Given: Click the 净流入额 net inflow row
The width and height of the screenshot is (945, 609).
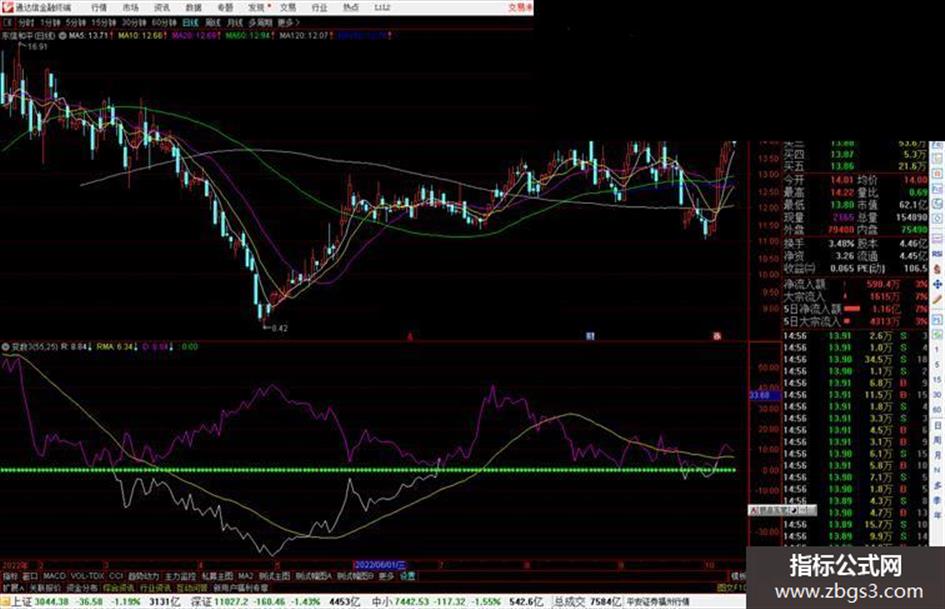Looking at the screenshot, I should coord(856,284).
